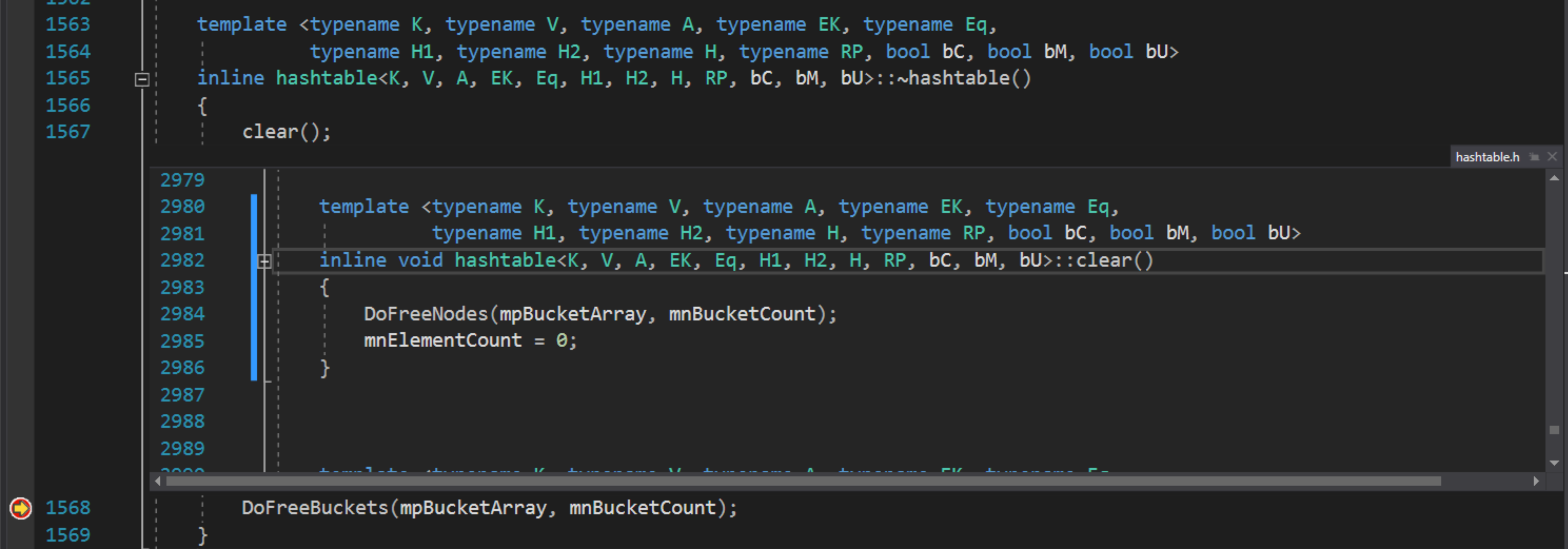Click the blue change bar beside line 2984
Viewport: 1568px width, 549px height.
253,313
